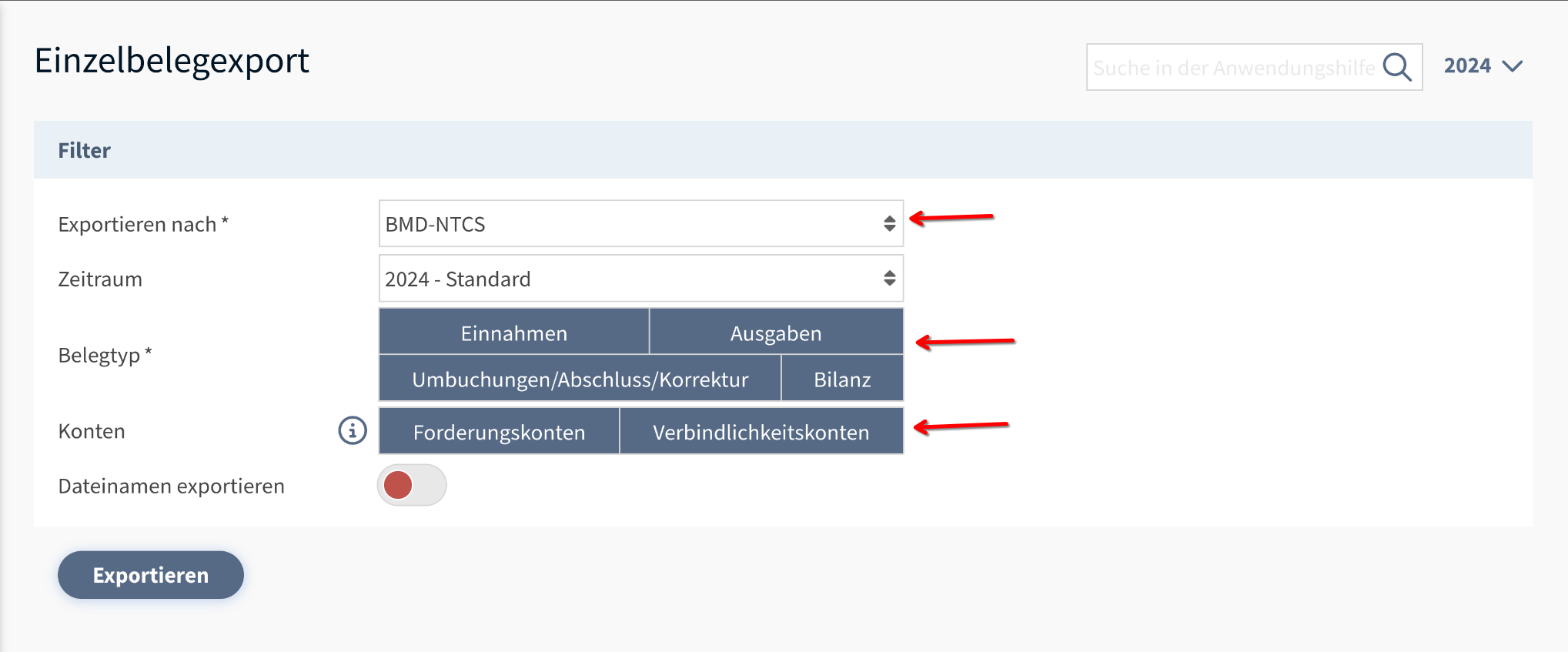The image size is (1568, 652).
Task: Click the Dateinamen exportieren label
Action: 172,486
